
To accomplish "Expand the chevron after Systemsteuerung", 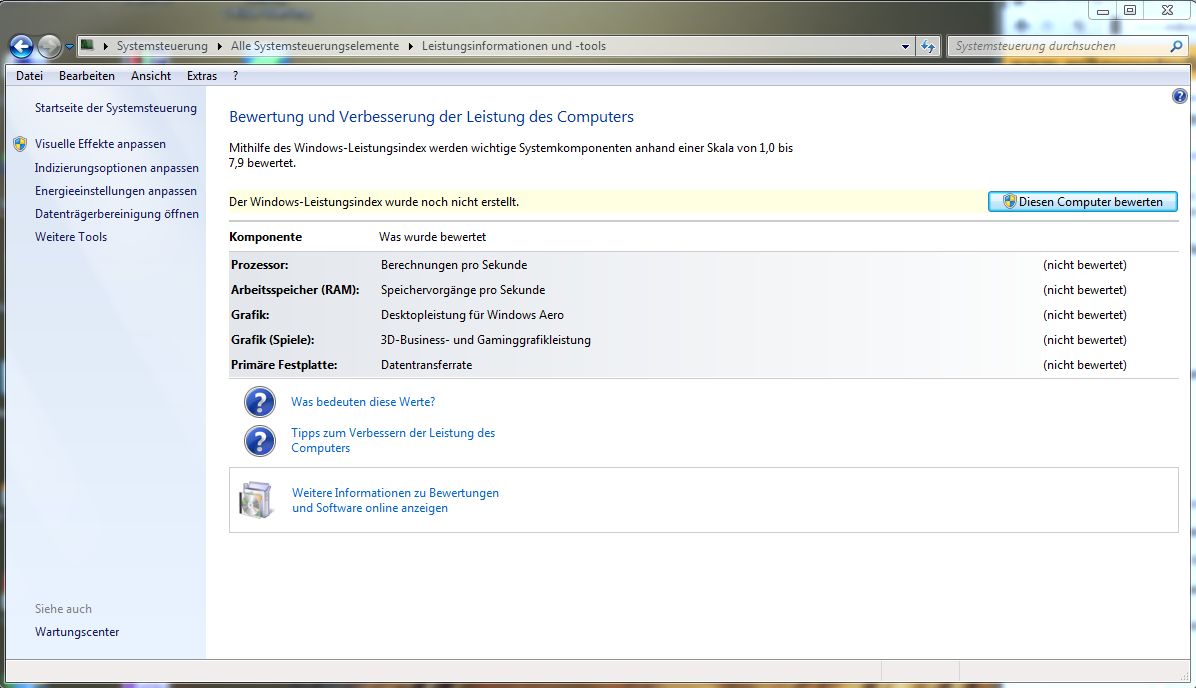I will click(220, 47).
